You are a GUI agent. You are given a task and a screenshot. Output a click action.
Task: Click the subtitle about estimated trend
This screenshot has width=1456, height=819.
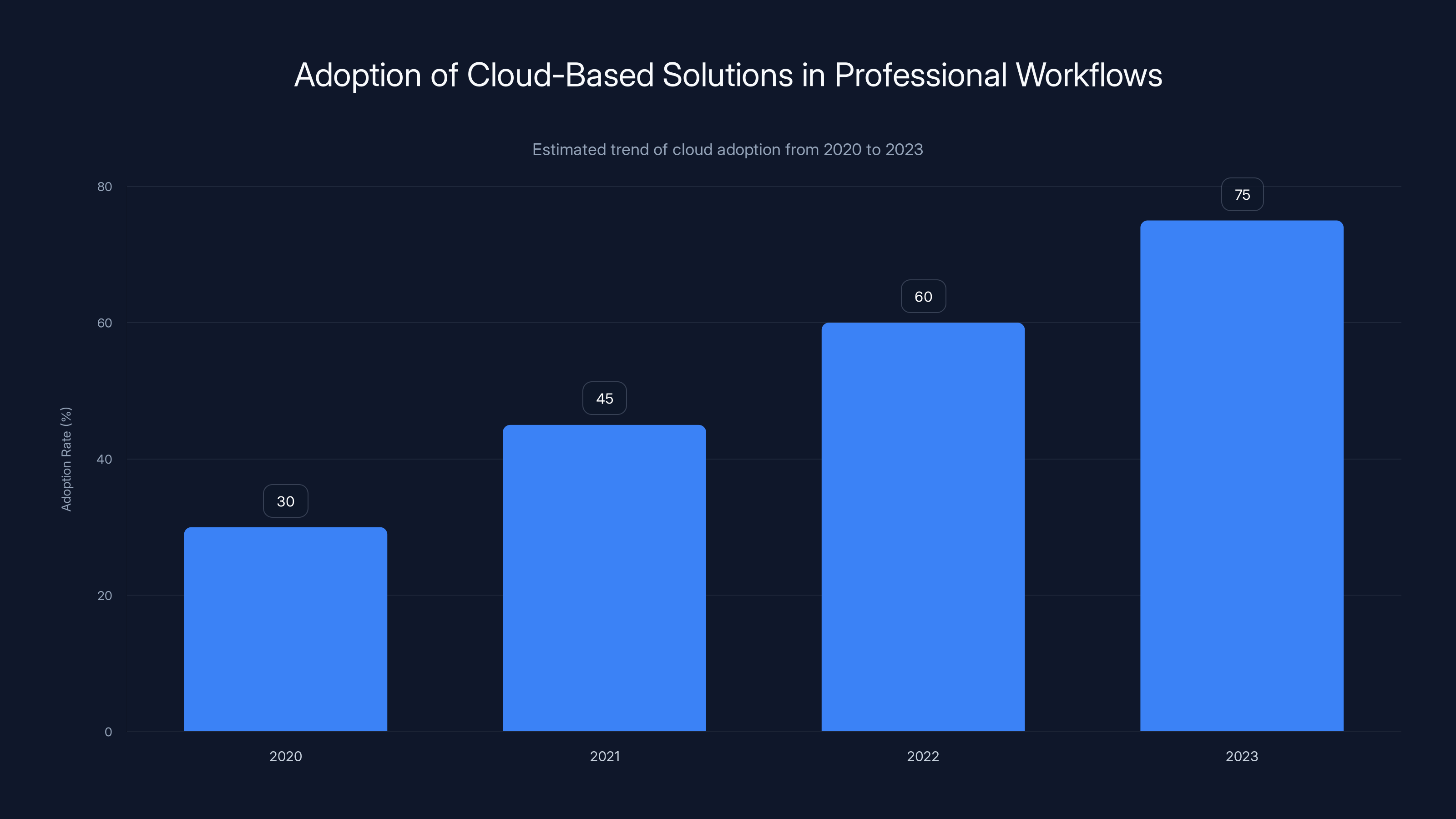[x=728, y=149]
